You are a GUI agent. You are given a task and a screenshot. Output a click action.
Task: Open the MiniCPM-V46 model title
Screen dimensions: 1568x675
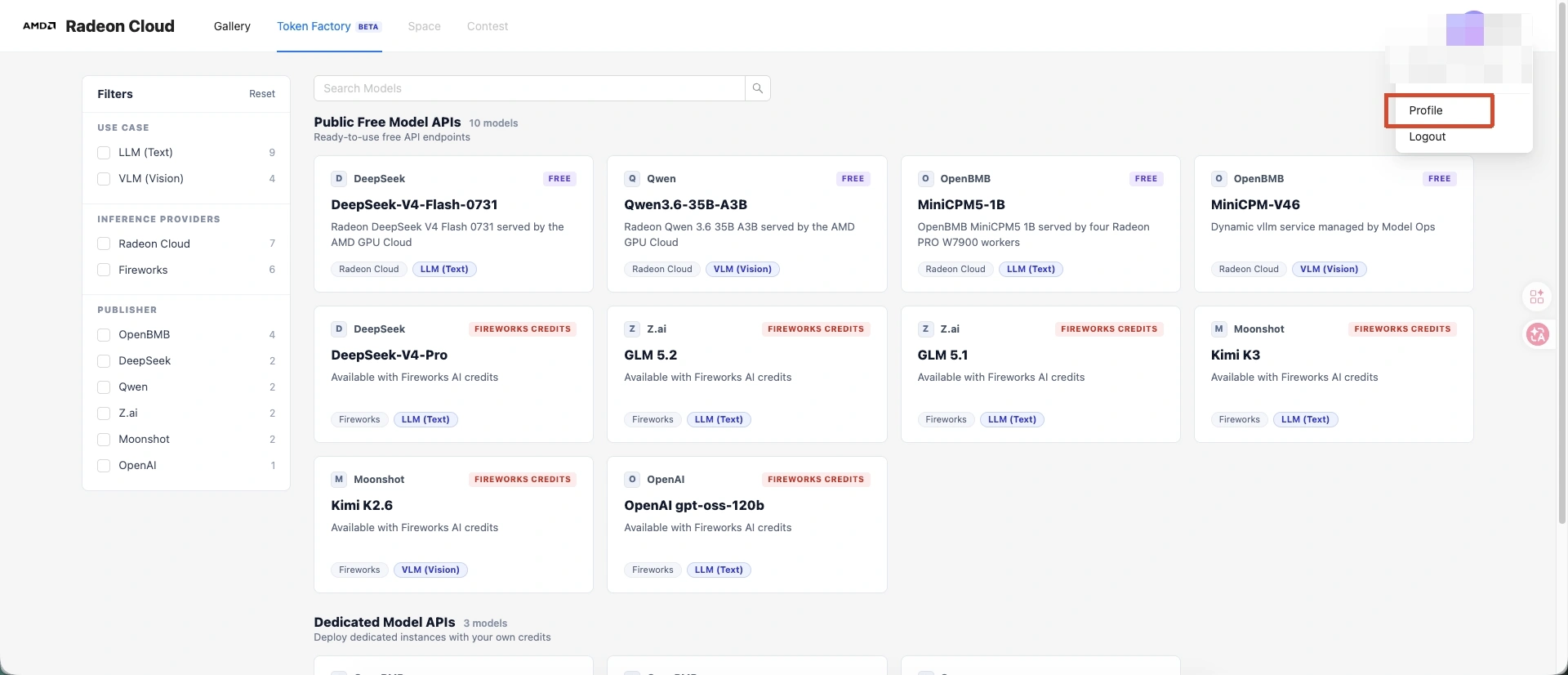point(1255,204)
